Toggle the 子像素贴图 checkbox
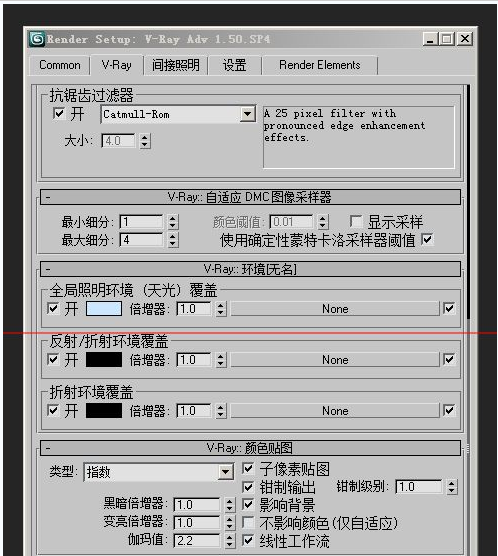 tap(248, 469)
